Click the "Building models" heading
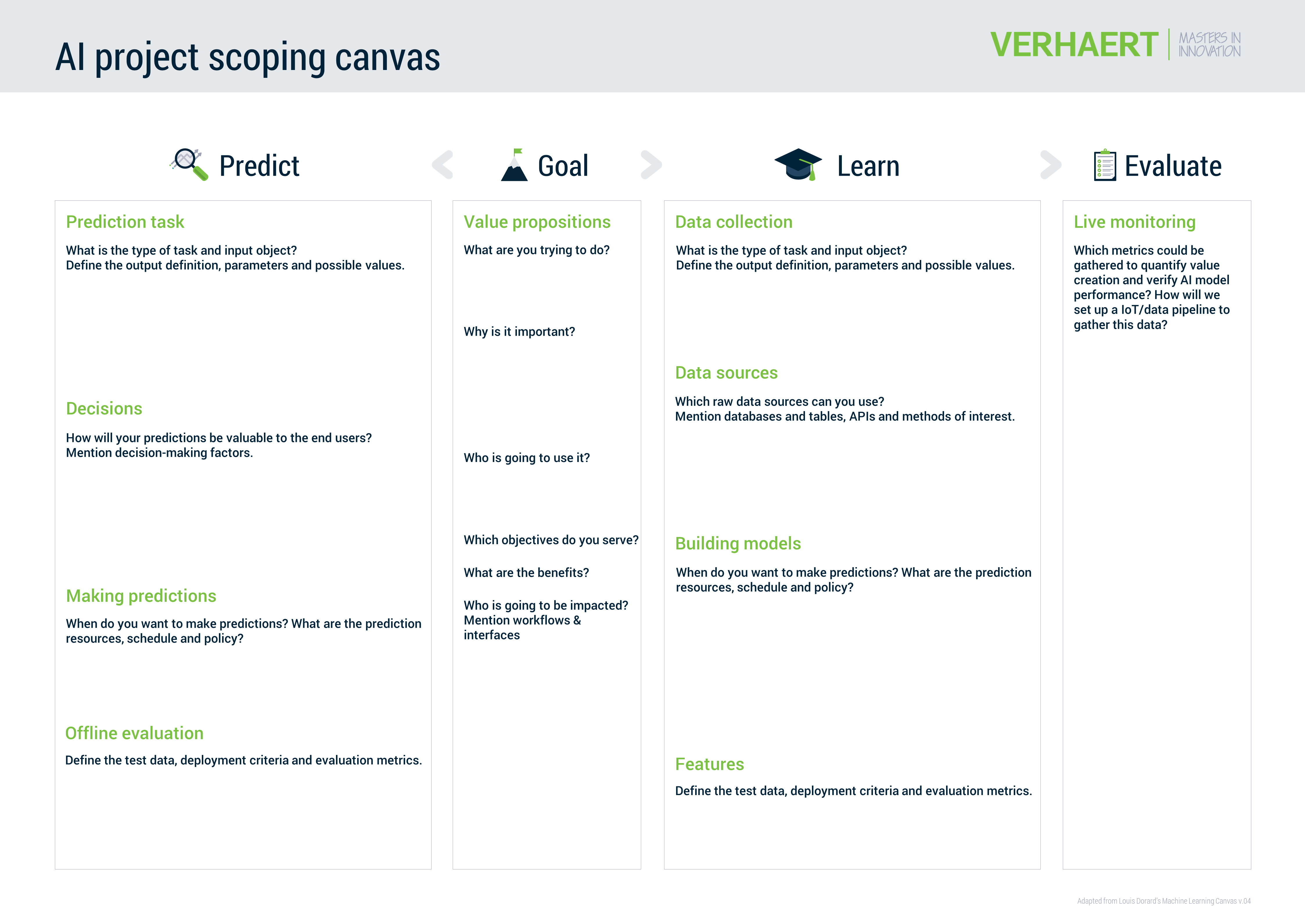1305x924 pixels. (x=738, y=543)
